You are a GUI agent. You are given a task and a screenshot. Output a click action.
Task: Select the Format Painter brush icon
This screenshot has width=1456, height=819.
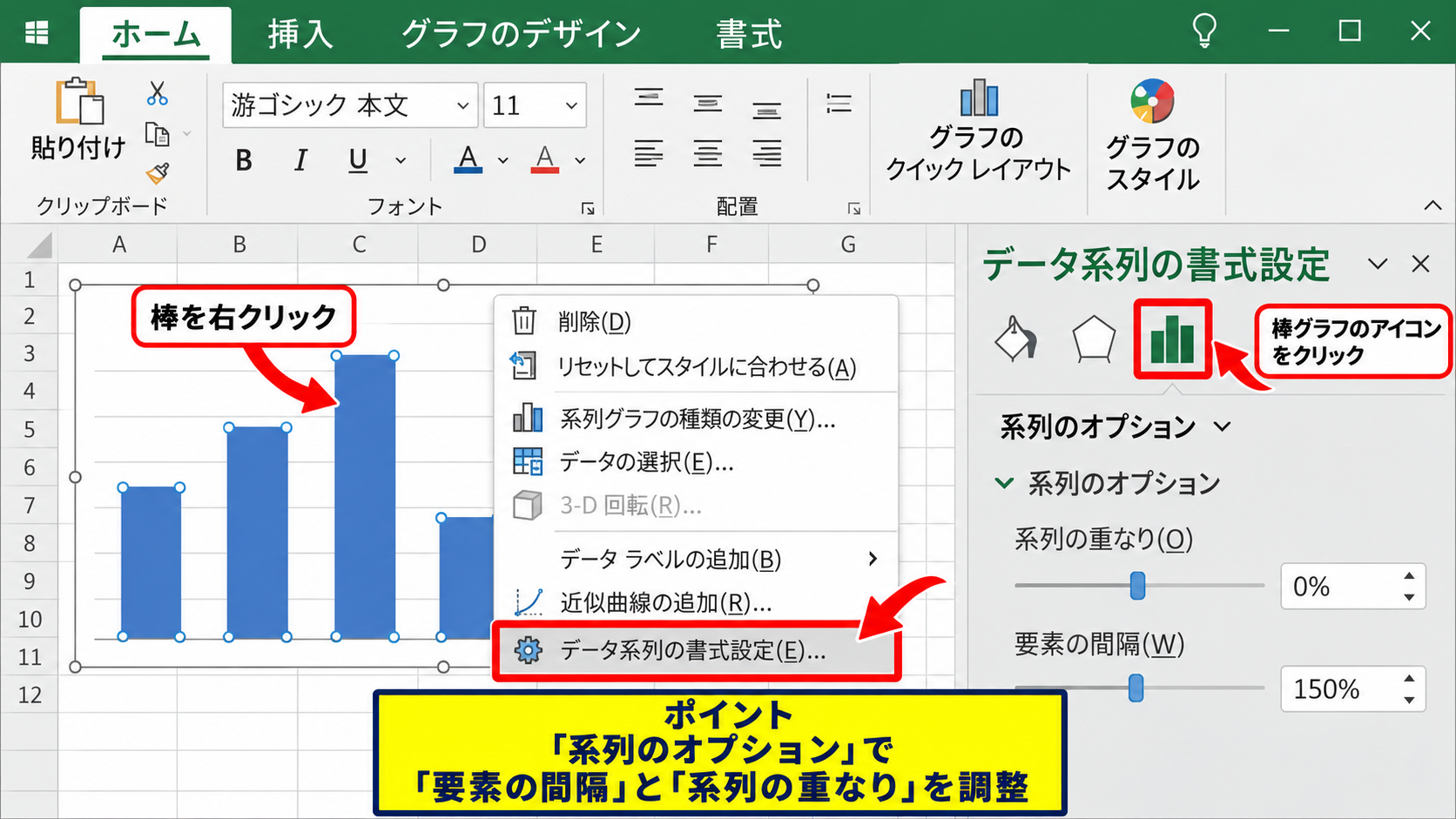coord(158,173)
